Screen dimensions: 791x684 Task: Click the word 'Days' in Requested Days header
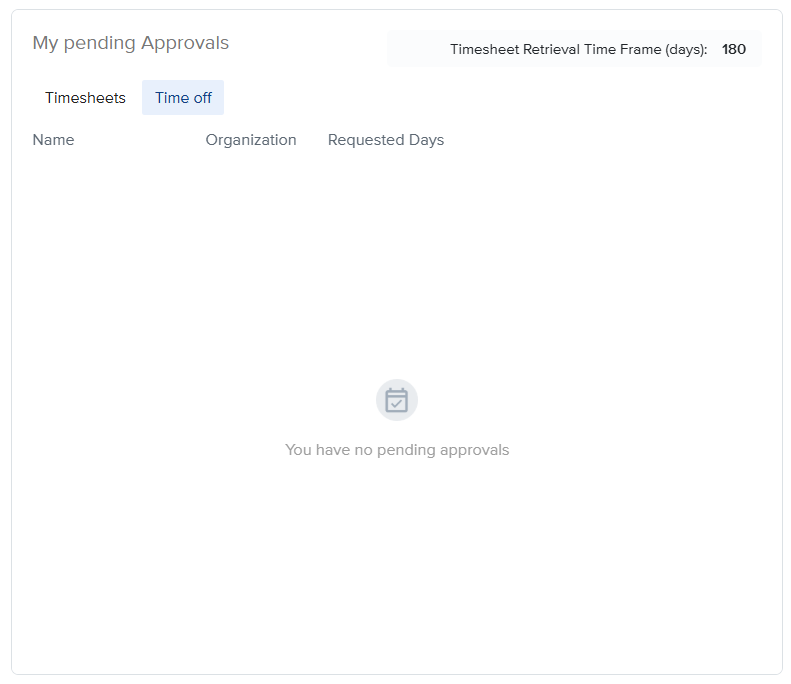click(426, 140)
